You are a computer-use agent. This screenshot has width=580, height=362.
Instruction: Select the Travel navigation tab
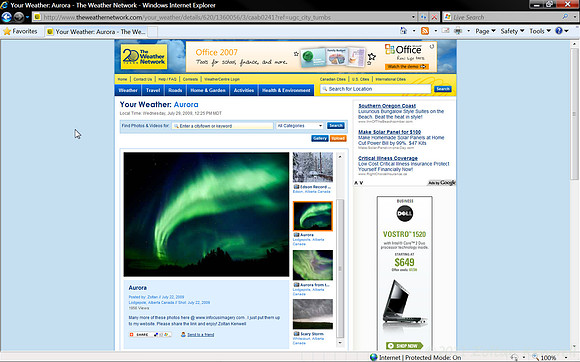153,90
